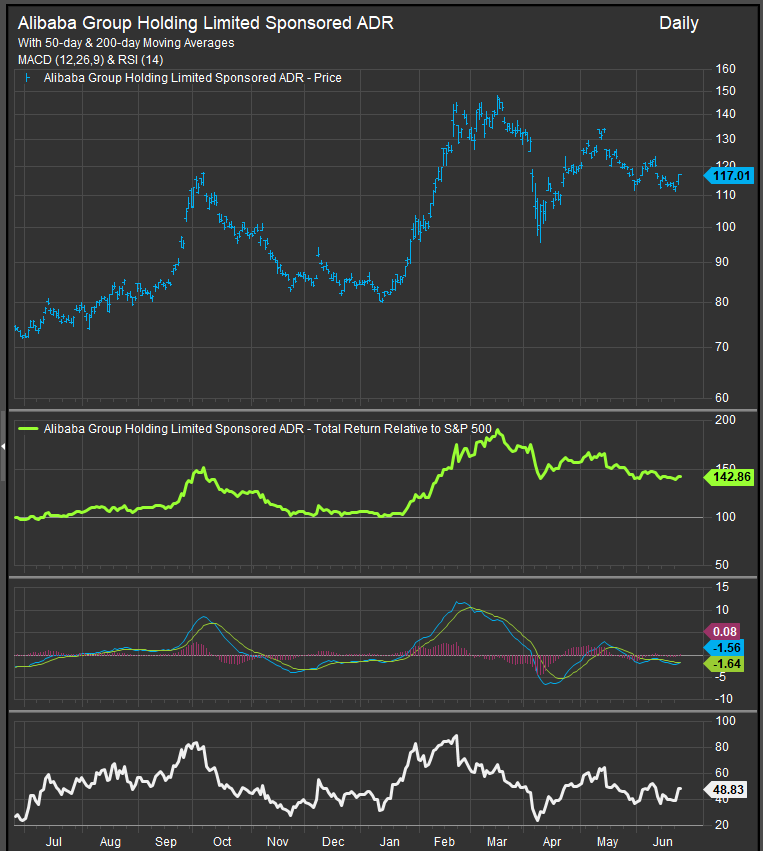Click the MACD histogram value tag 0.08
Viewport: 763px width, 851px height.
(x=722, y=632)
